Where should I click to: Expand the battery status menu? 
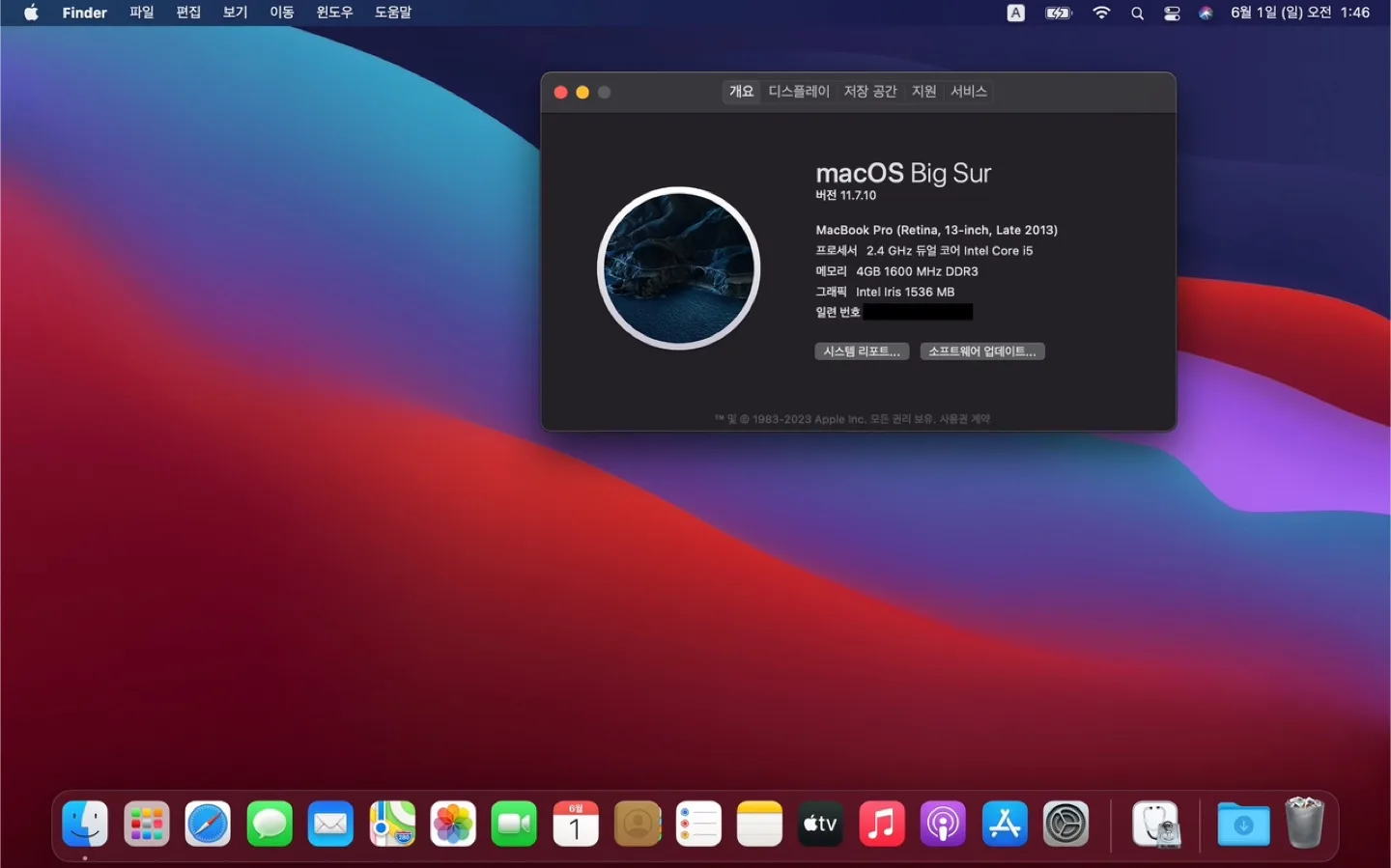pos(1059,14)
